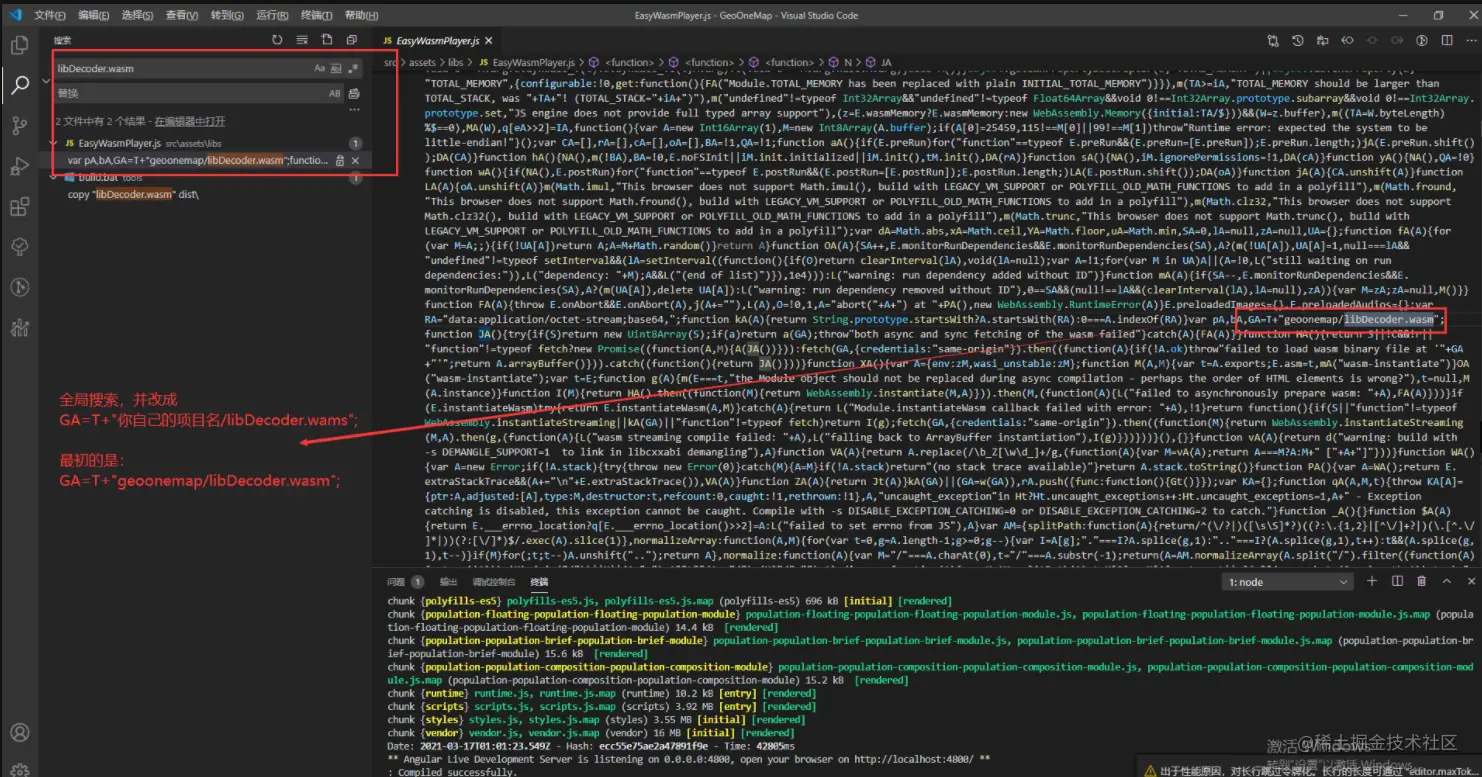
Task: Open the 查看(V) menu
Action: pos(182,15)
